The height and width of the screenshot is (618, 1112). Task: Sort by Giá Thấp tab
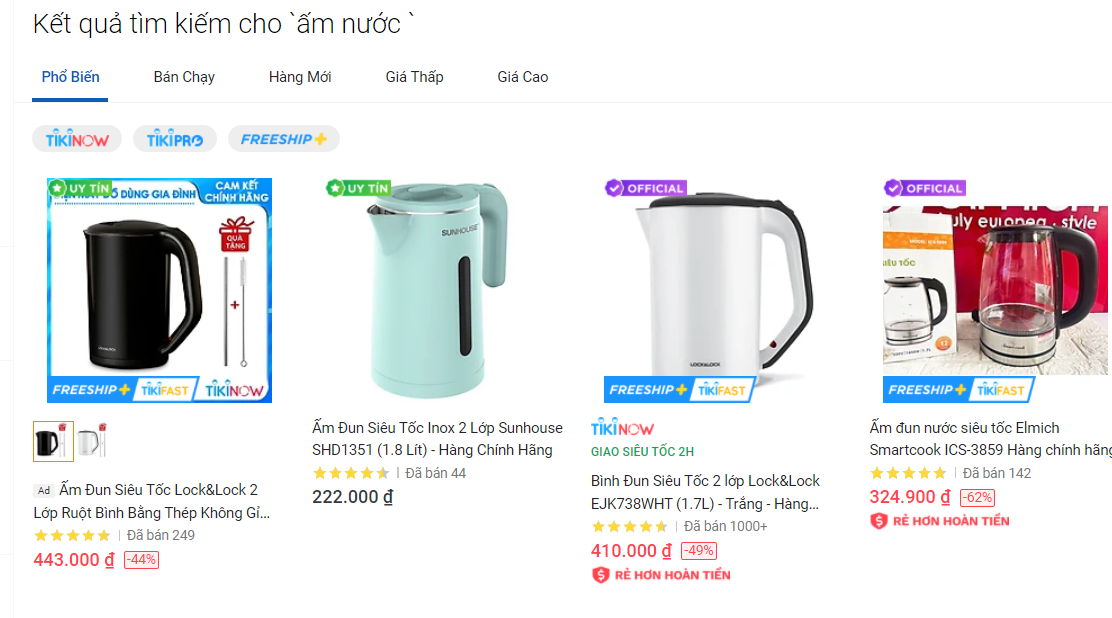click(x=414, y=77)
